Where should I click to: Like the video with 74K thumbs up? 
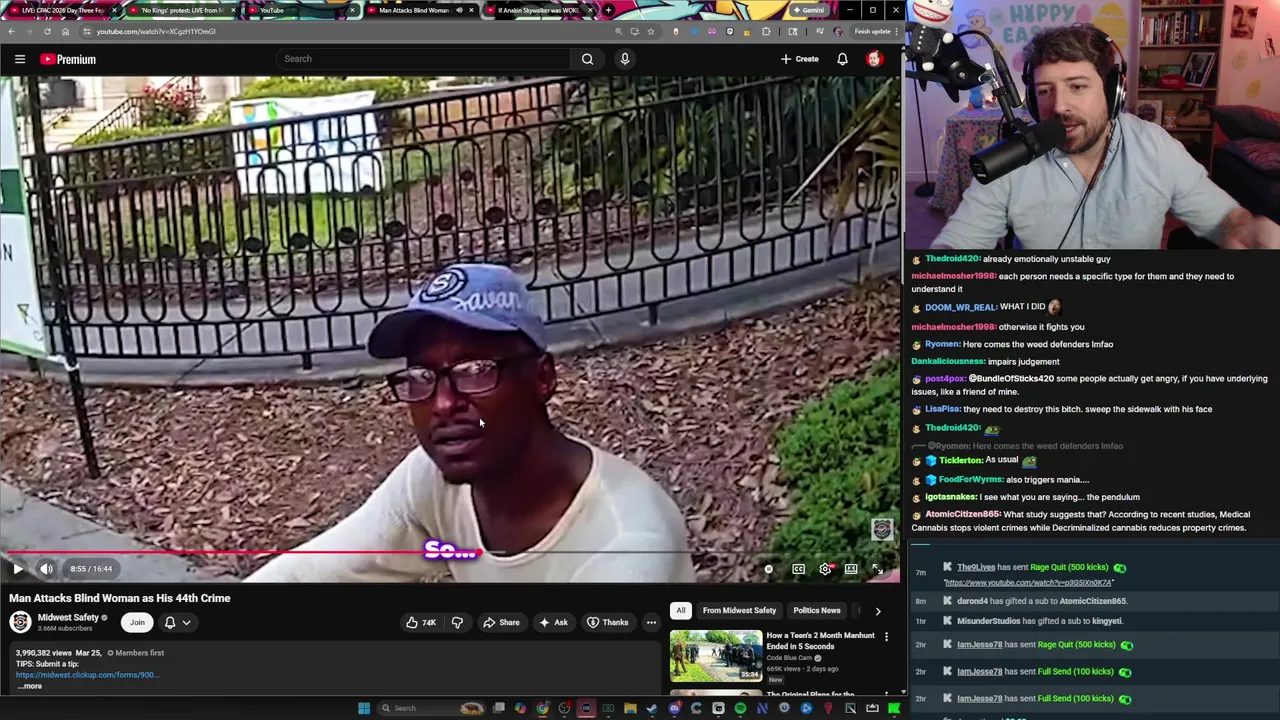point(421,622)
